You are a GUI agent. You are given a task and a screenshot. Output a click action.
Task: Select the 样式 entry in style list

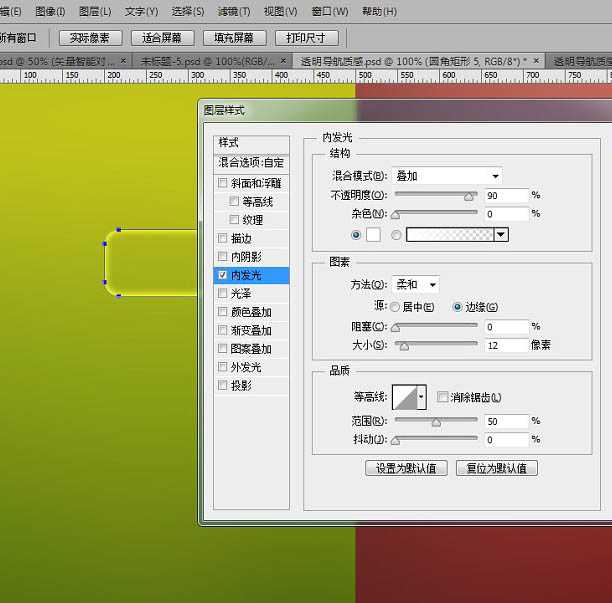point(251,143)
